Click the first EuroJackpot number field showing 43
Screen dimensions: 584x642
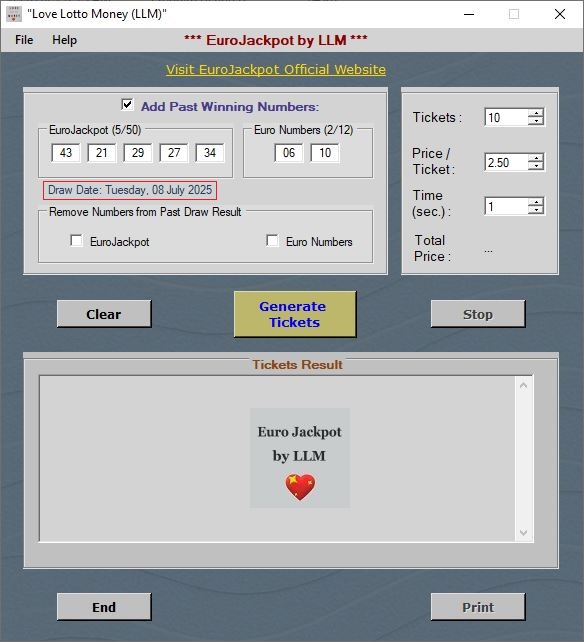[66, 153]
